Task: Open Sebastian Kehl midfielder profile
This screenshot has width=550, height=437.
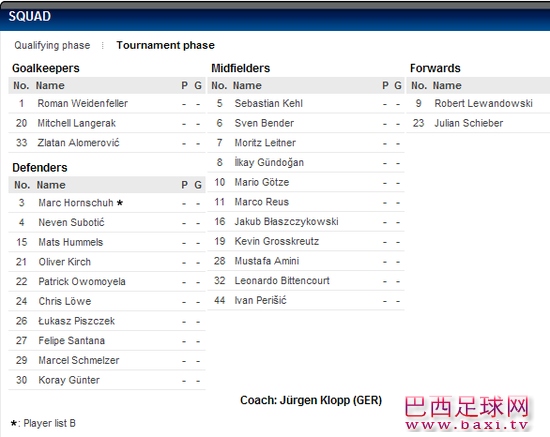Action: pyautogui.click(x=268, y=103)
